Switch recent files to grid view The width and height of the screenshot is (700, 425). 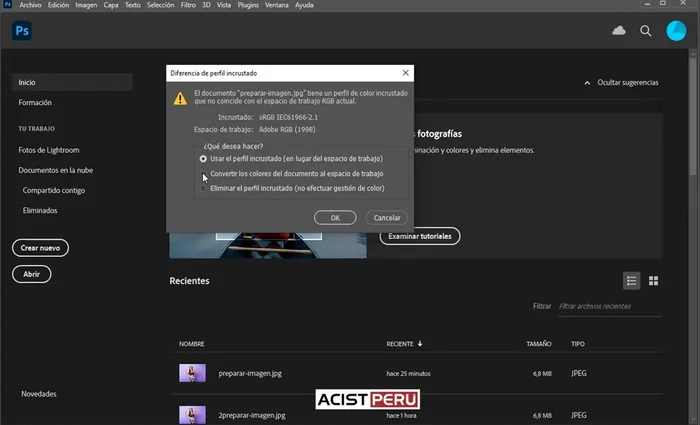pos(653,281)
